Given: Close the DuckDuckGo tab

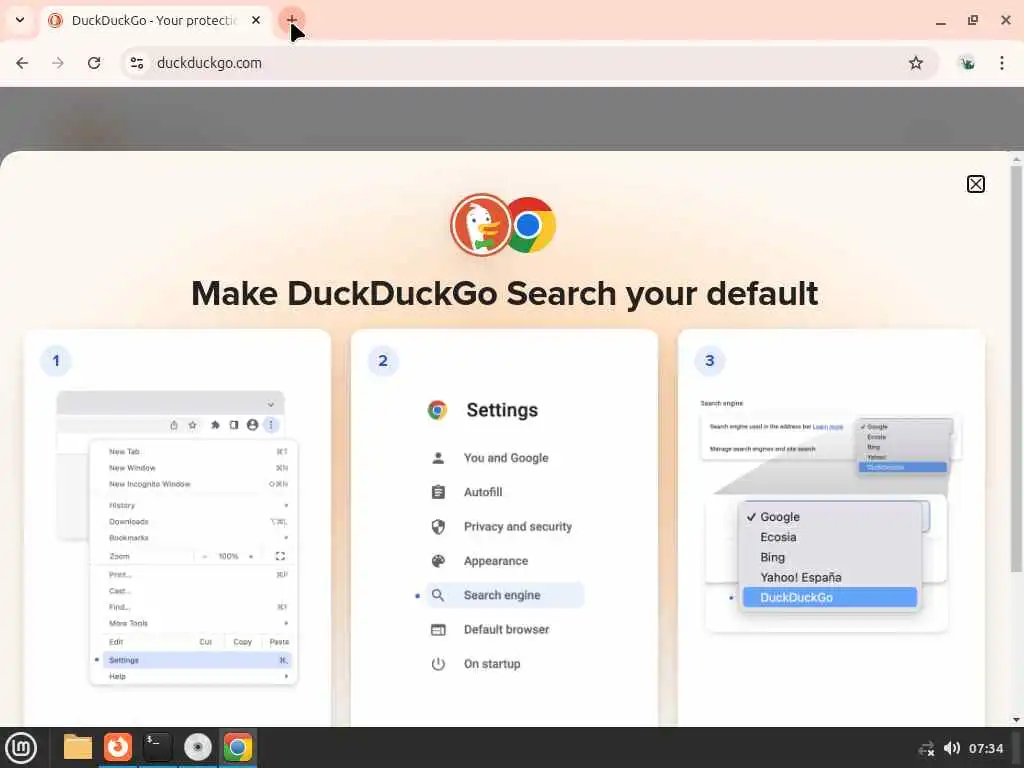Looking at the screenshot, I should pyautogui.click(x=256, y=20).
